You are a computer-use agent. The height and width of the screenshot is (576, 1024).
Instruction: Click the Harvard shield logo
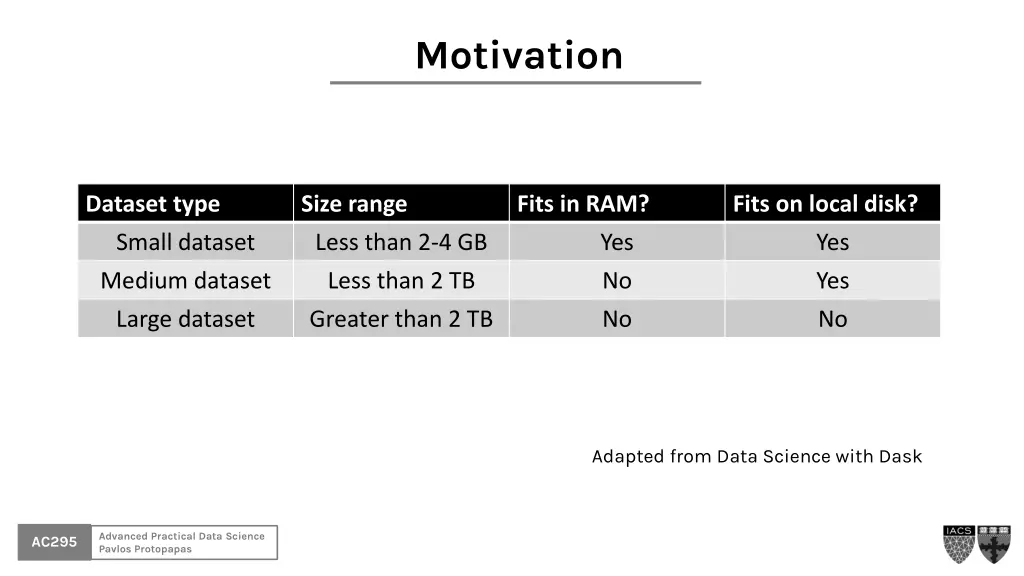pyautogui.click(x=994, y=544)
